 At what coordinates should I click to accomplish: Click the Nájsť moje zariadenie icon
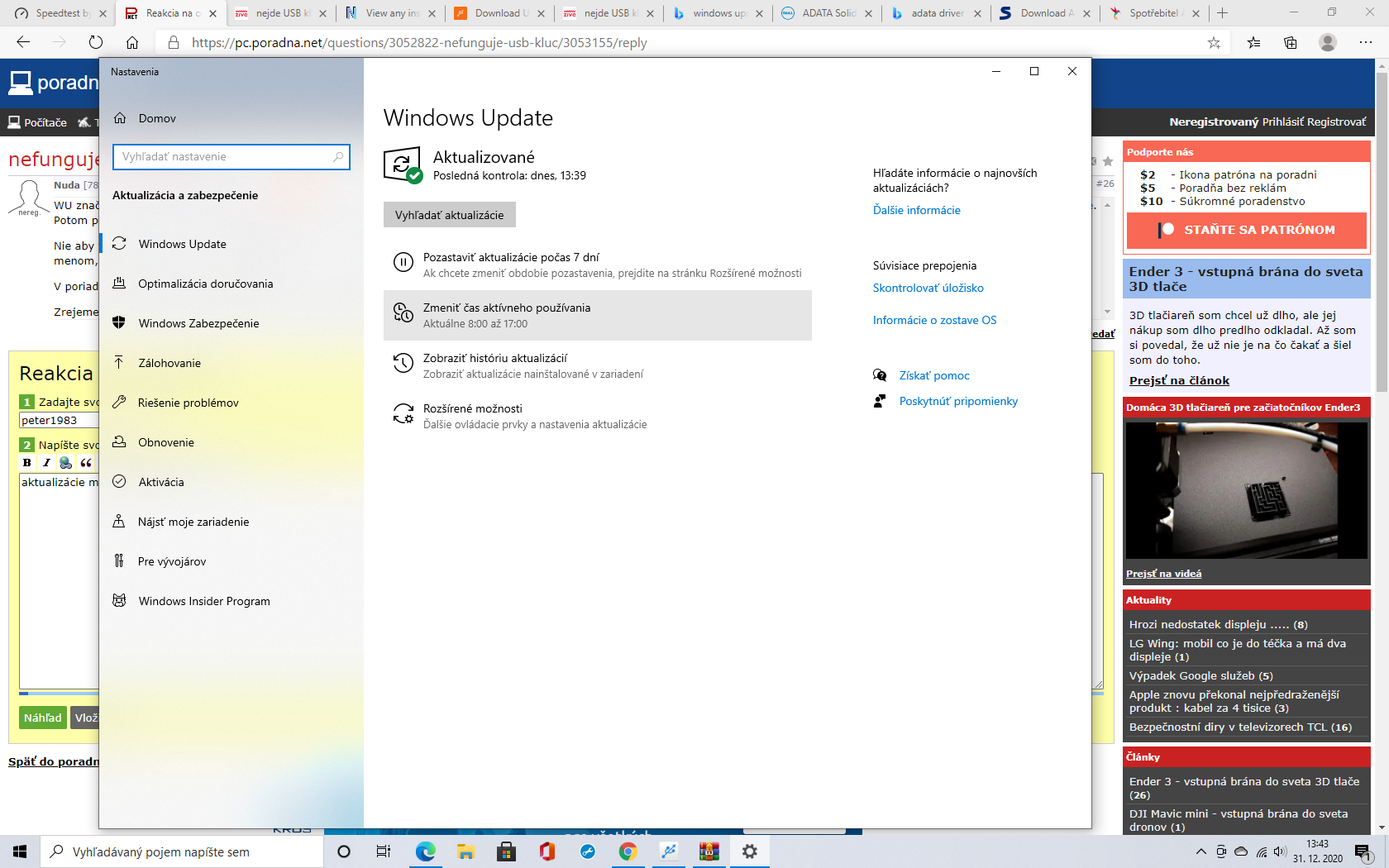coord(119,522)
